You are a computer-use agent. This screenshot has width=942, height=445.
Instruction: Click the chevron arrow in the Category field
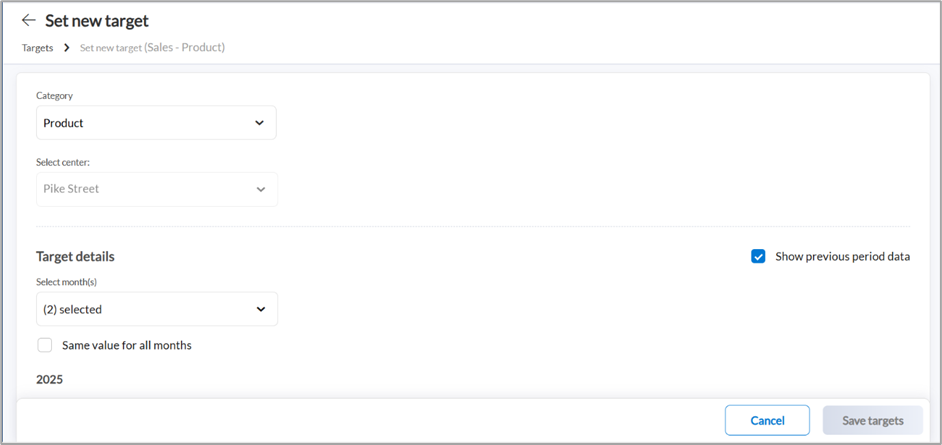[x=260, y=123]
